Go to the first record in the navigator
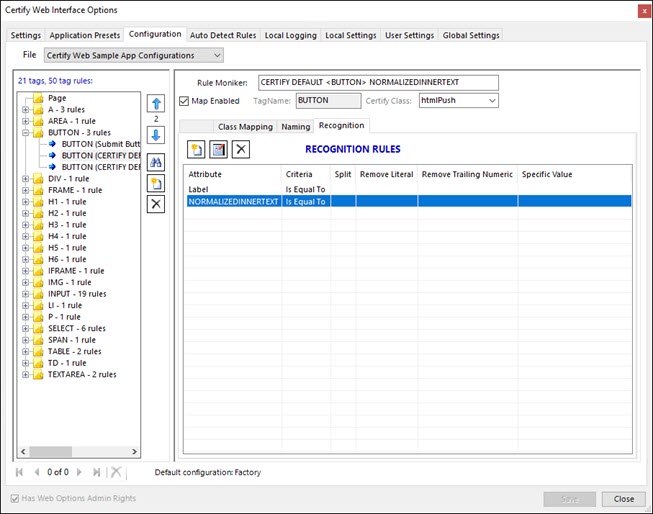The image size is (653, 514). (19, 472)
